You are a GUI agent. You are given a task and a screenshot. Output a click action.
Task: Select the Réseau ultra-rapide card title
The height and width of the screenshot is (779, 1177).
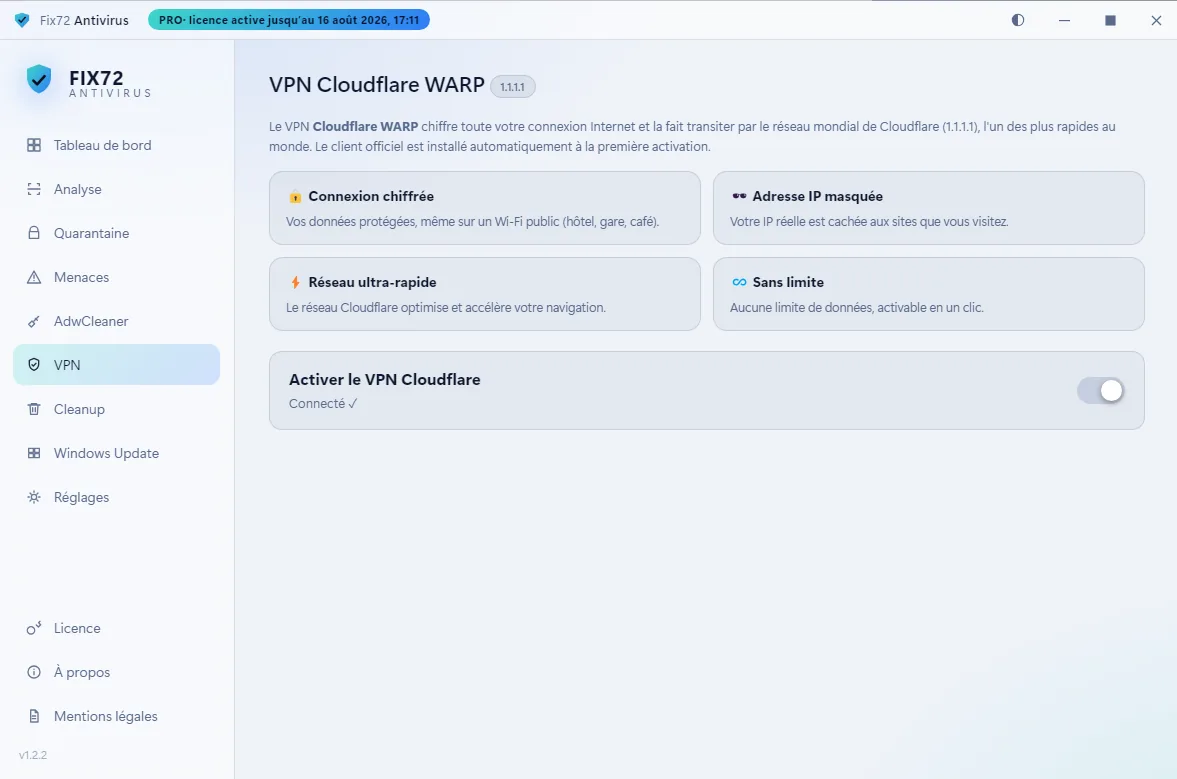pyautogui.click(x=372, y=282)
